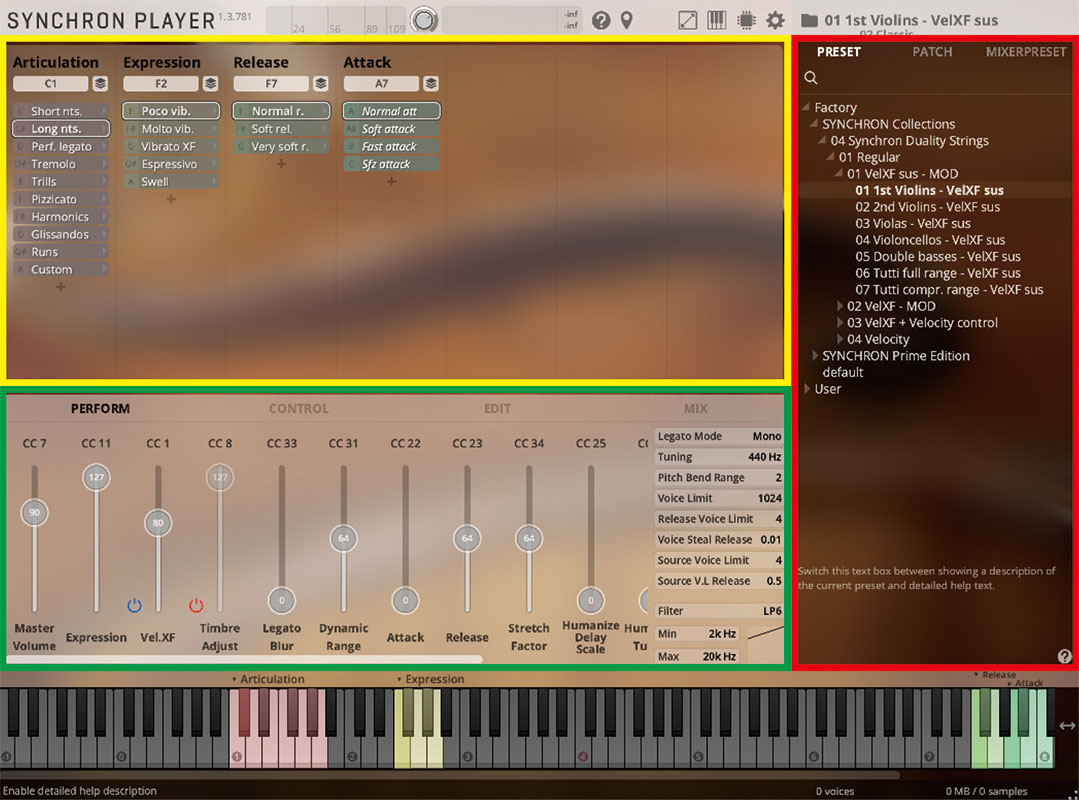
Task: Click the layers icon next to Release F7
Action: 321,83
